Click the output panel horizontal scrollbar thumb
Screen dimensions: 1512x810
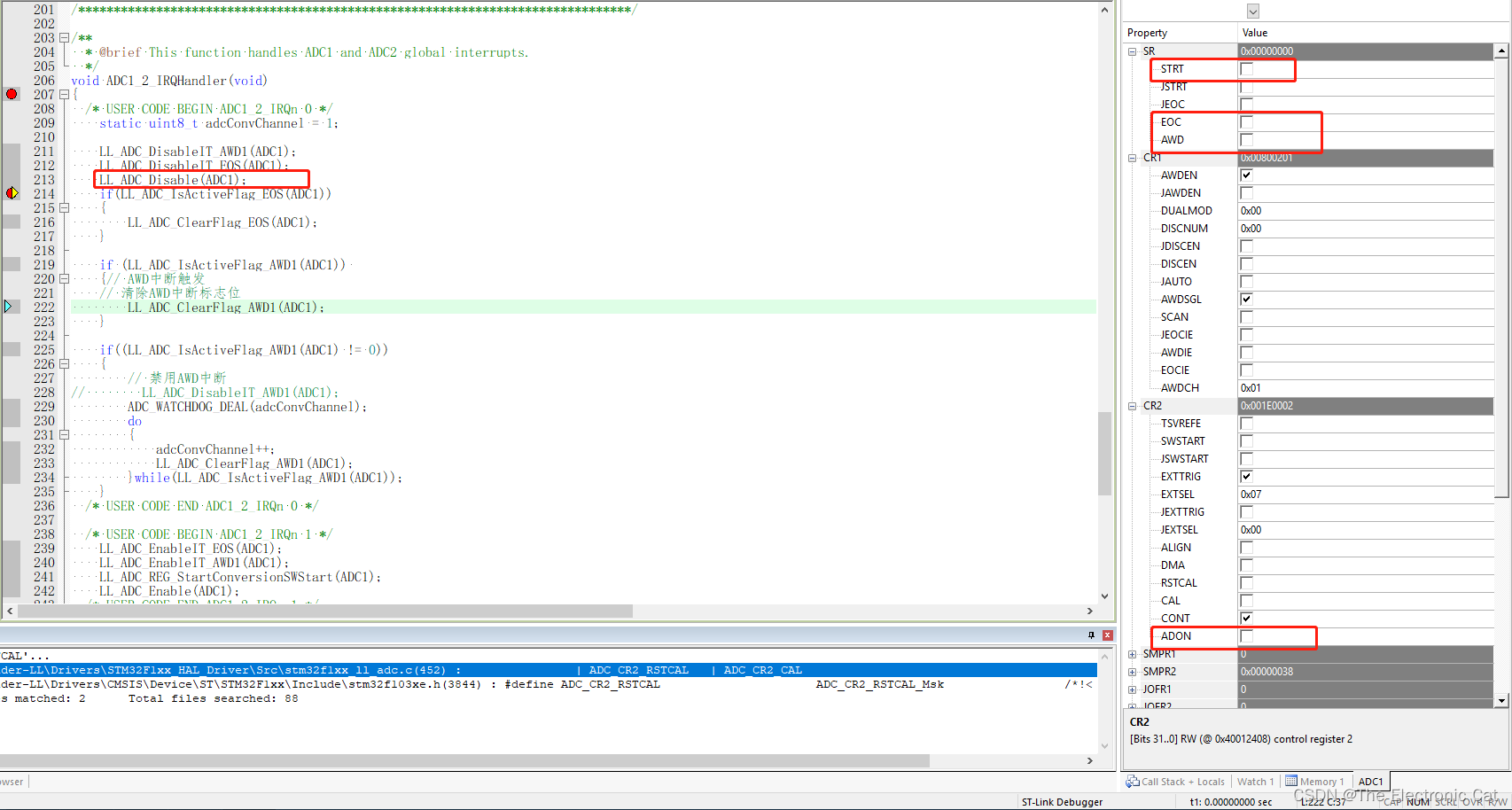(464, 760)
